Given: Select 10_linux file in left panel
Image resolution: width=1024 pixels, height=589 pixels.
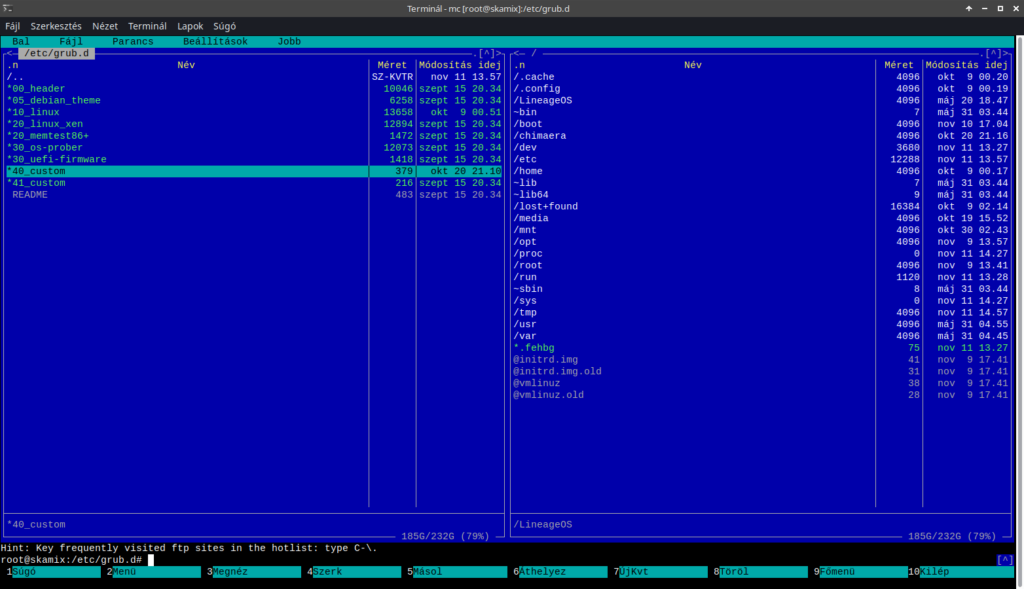Looking at the screenshot, I should (253, 112).
